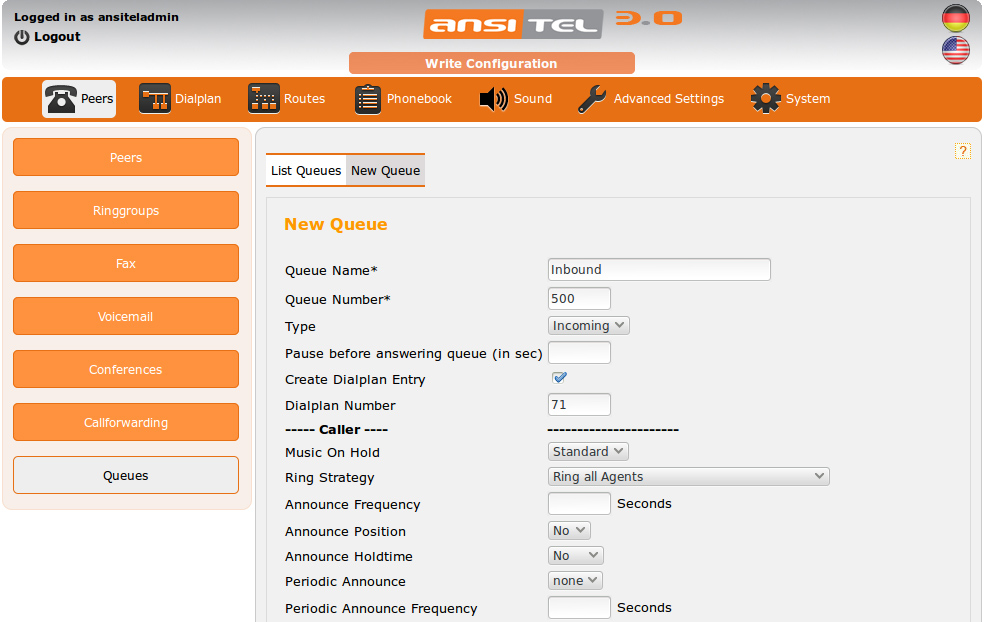Switch to the List Queues tab
Viewport: 988px width, 622px height.
pyautogui.click(x=306, y=171)
